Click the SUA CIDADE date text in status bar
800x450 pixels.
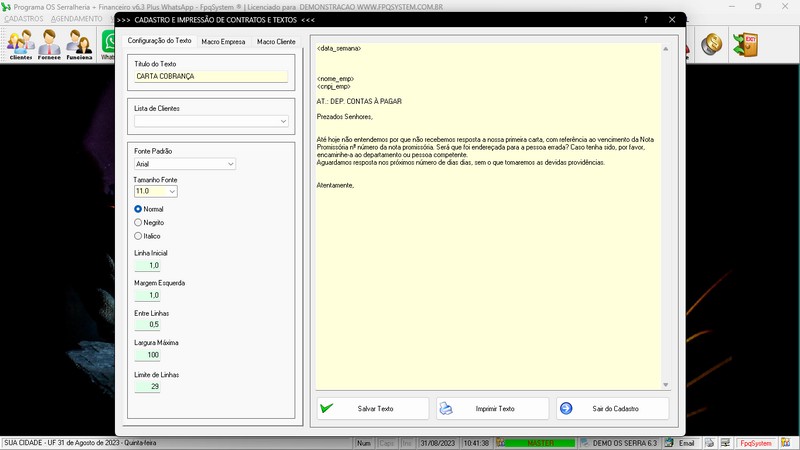tap(80, 443)
